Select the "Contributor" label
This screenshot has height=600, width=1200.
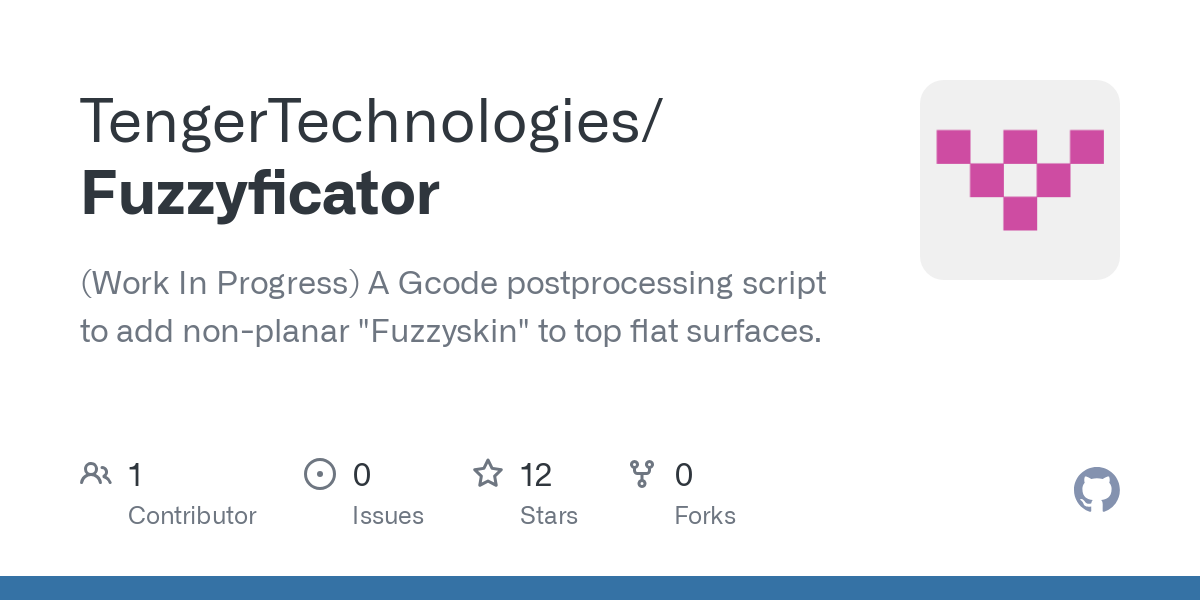tap(192, 516)
